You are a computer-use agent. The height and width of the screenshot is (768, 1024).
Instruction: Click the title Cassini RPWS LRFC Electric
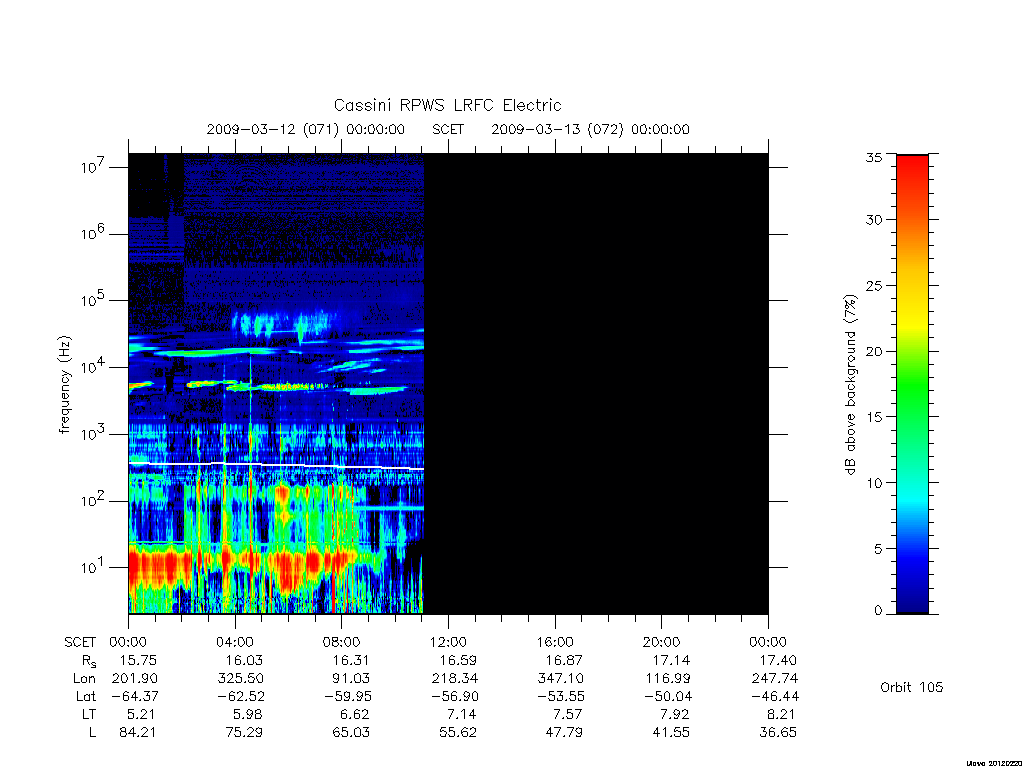click(447, 105)
